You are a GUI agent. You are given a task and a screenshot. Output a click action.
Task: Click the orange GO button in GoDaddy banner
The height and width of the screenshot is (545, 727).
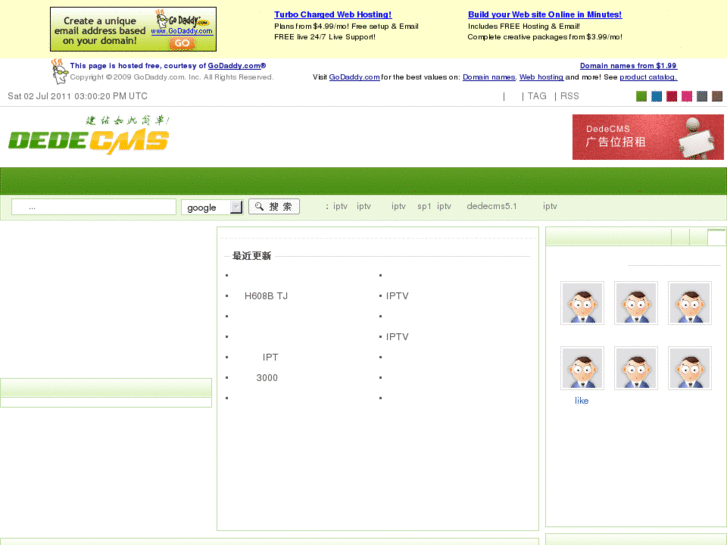click(182, 43)
